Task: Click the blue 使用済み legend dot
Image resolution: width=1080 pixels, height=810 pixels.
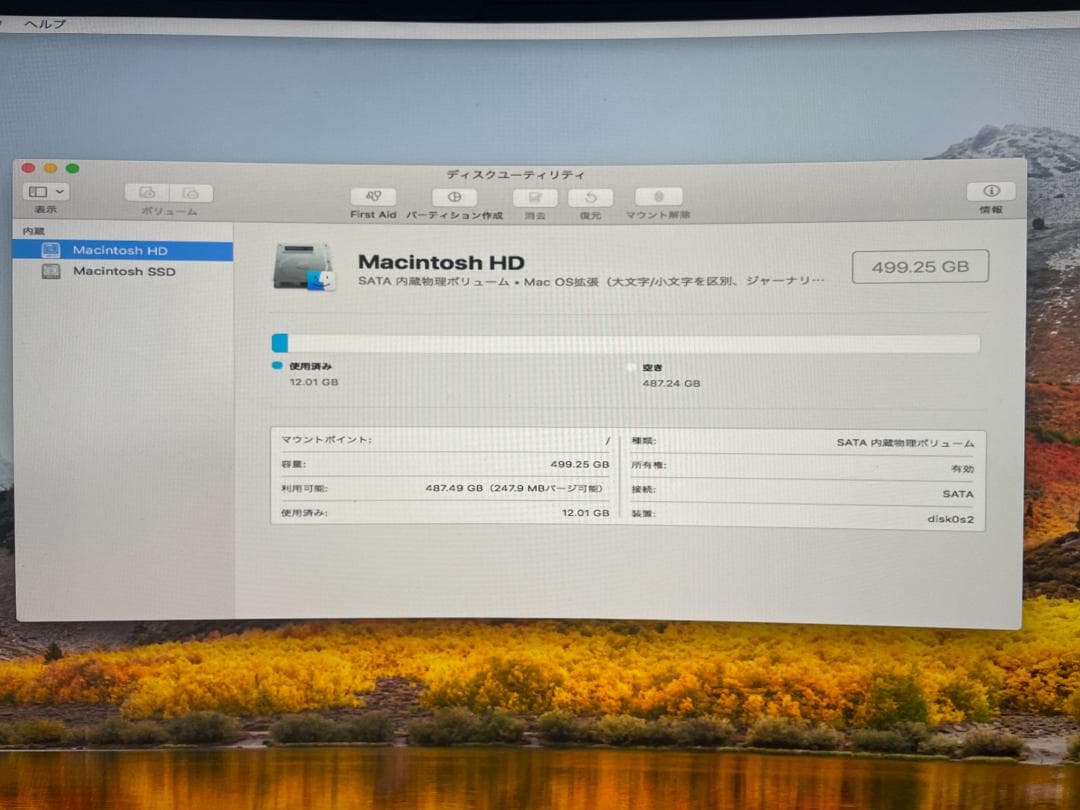Action: [x=278, y=367]
